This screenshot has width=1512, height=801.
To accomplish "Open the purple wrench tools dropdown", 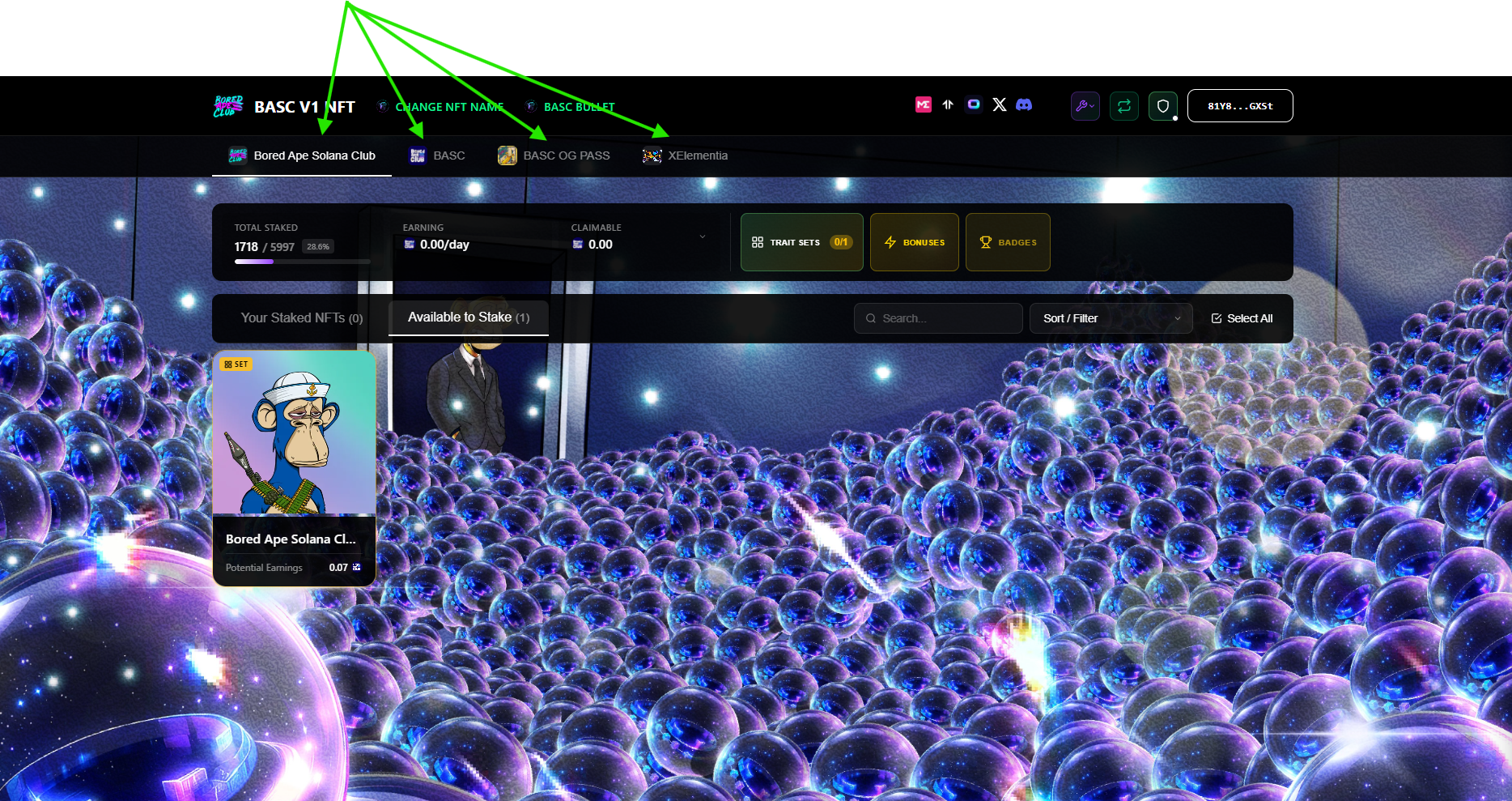I will pos(1085,106).
